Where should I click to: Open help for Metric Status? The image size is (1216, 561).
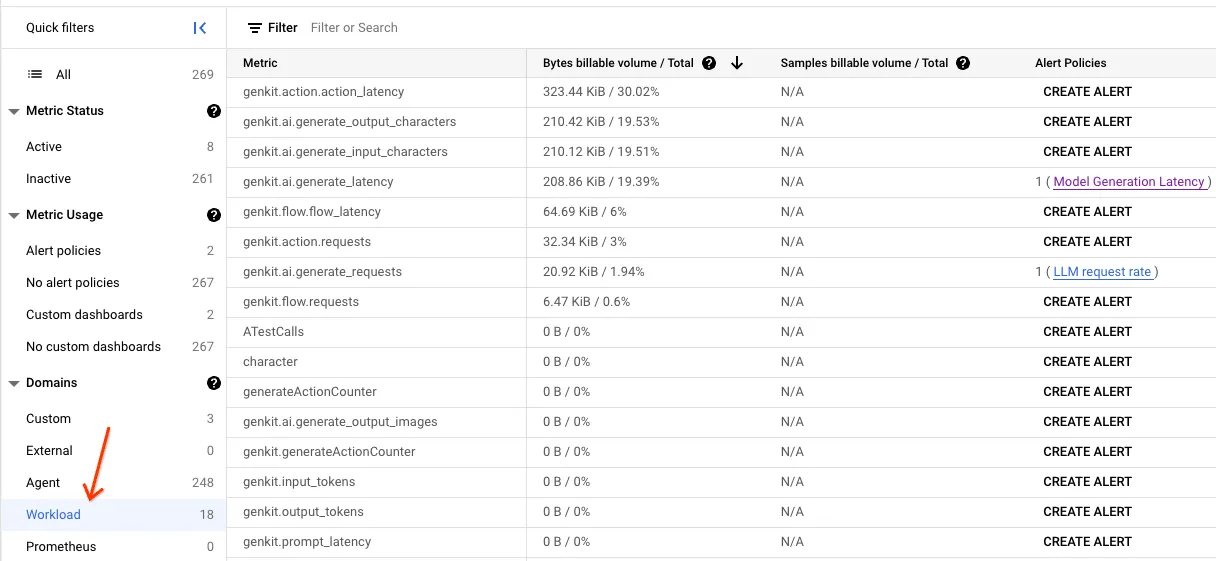(x=213, y=111)
